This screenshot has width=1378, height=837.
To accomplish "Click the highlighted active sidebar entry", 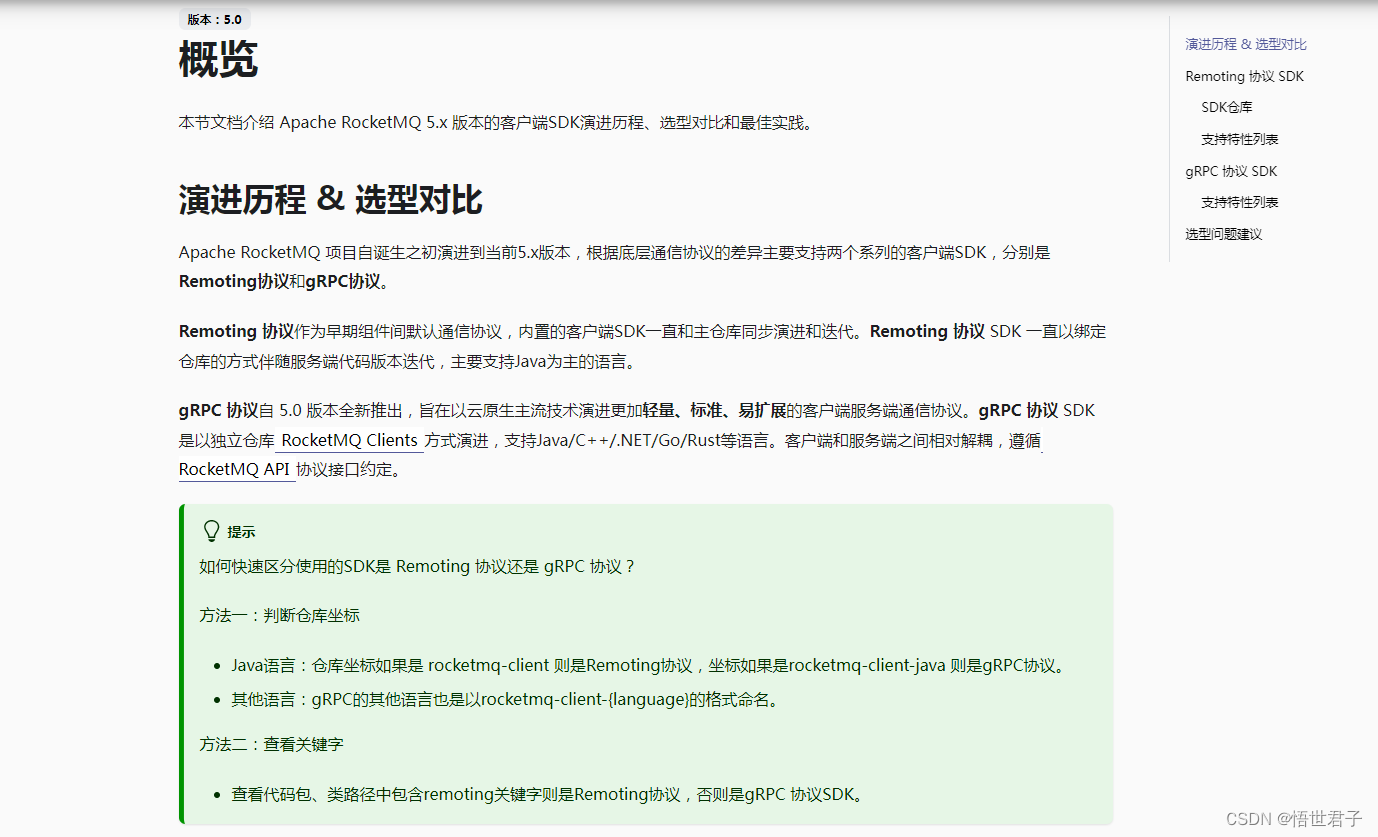I will pos(1246,44).
